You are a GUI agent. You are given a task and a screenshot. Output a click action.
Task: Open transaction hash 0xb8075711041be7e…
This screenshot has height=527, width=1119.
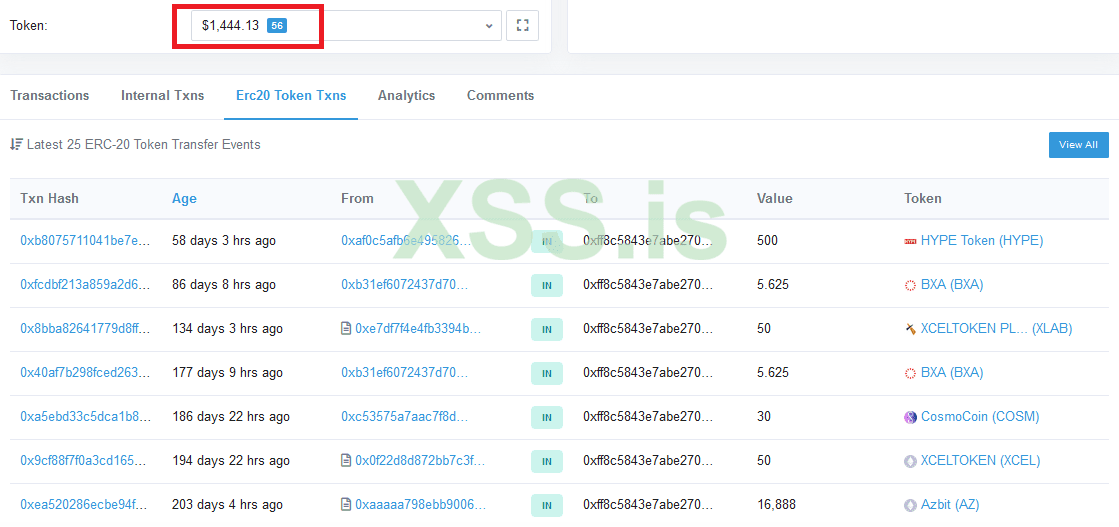pos(86,241)
